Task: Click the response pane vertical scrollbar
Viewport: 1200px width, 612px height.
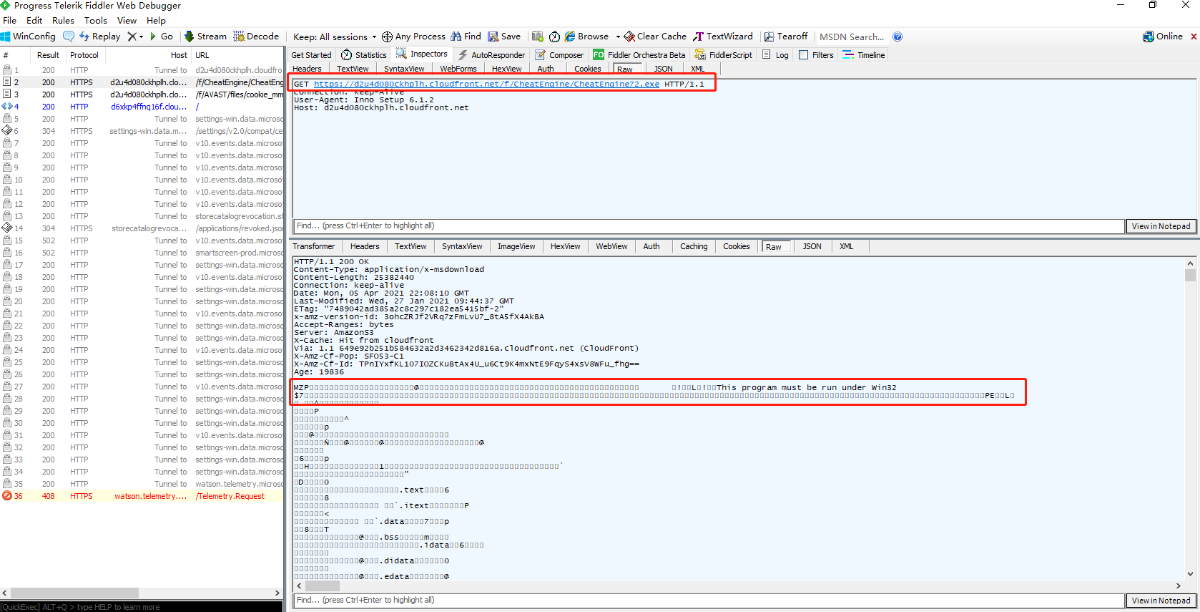Action: click(1191, 420)
